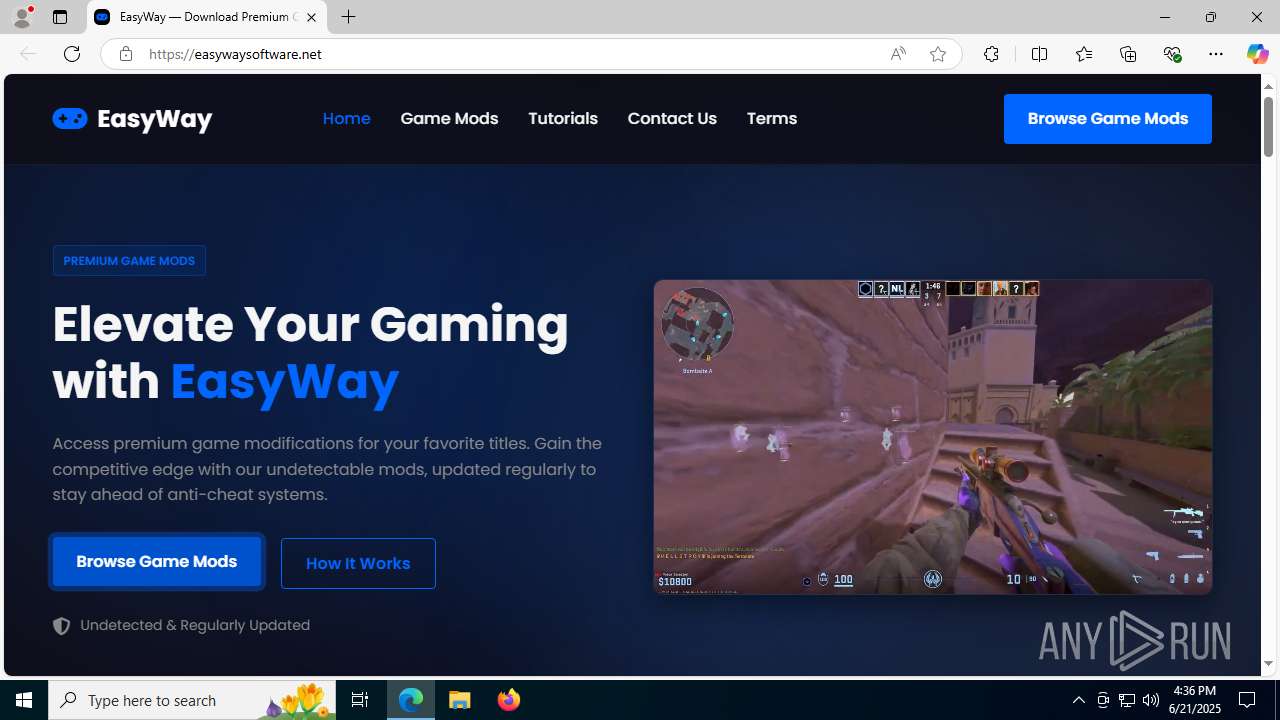1280x720 pixels.
Task: Open the Contact Us nav link
Action: (x=672, y=118)
